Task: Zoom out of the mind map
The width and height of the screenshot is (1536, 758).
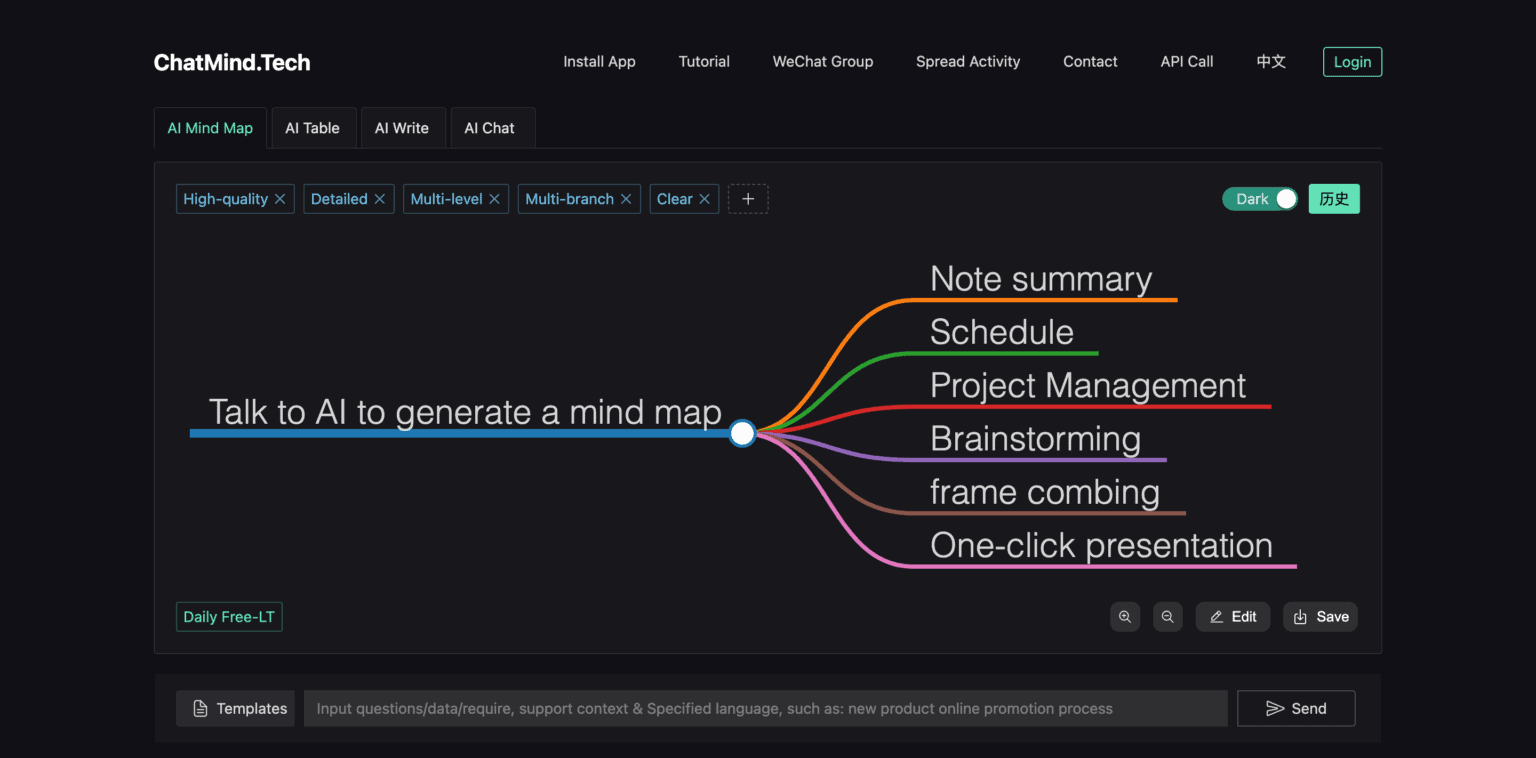Action: (1167, 617)
